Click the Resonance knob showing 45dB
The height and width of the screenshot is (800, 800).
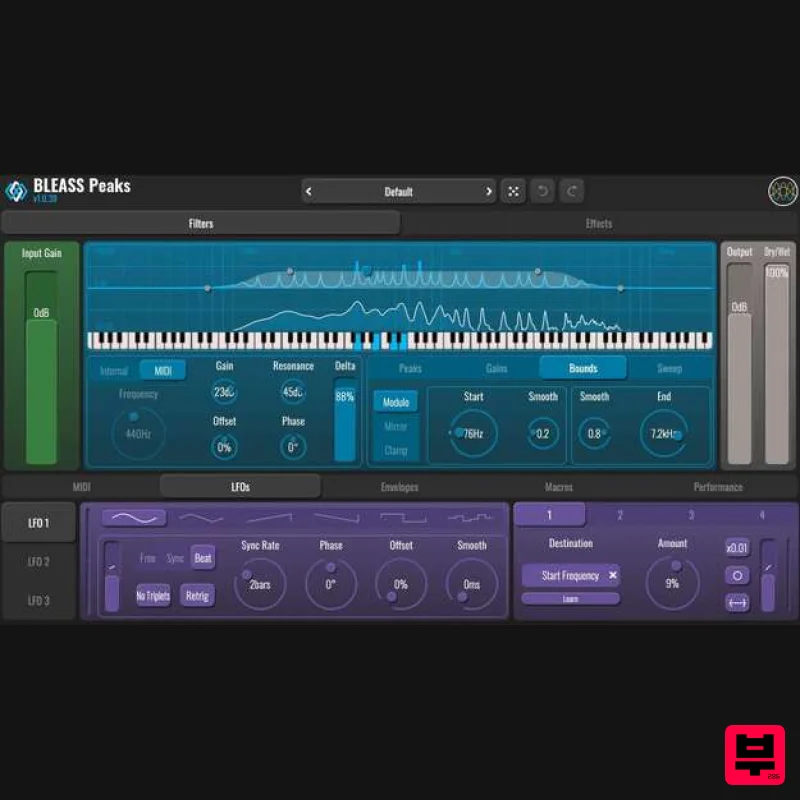pyautogui.click(x=293, y=392)
